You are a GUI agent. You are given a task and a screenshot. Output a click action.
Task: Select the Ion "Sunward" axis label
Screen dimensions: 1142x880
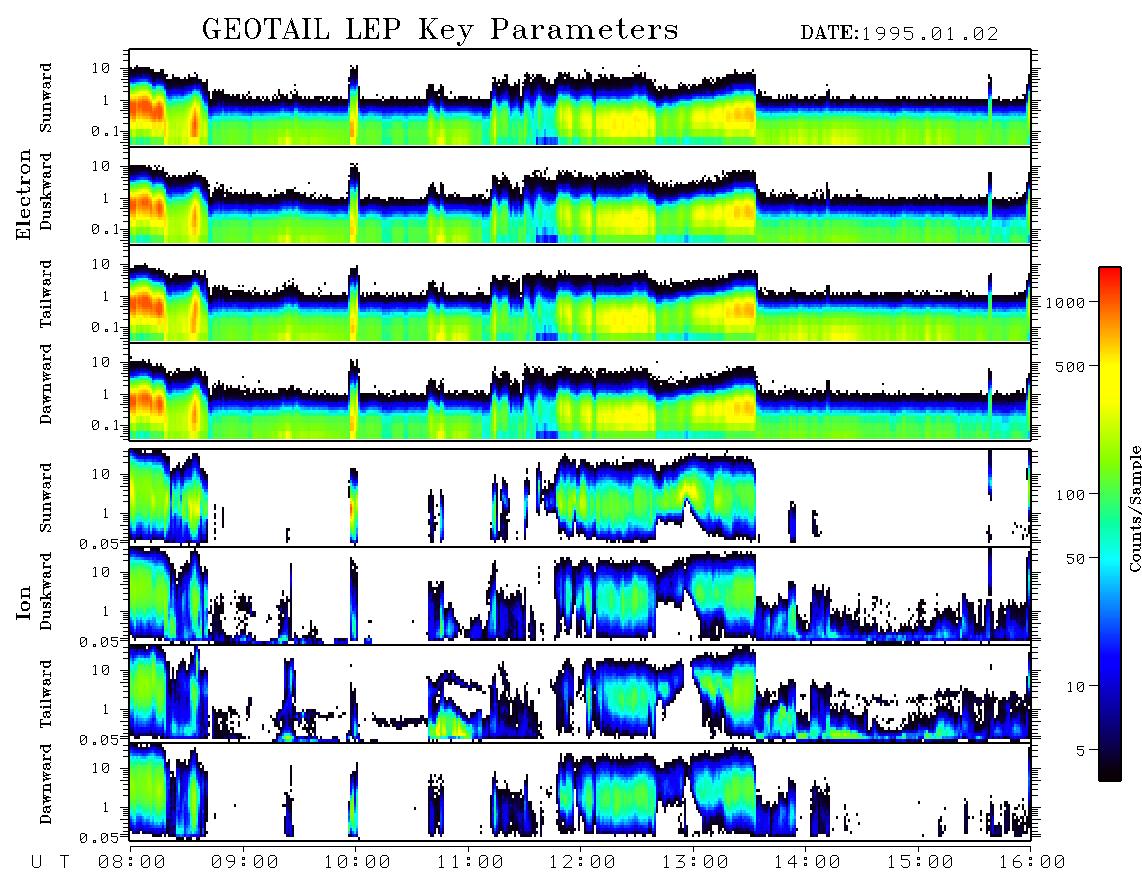pyautogui.click(x=45, y=498)
